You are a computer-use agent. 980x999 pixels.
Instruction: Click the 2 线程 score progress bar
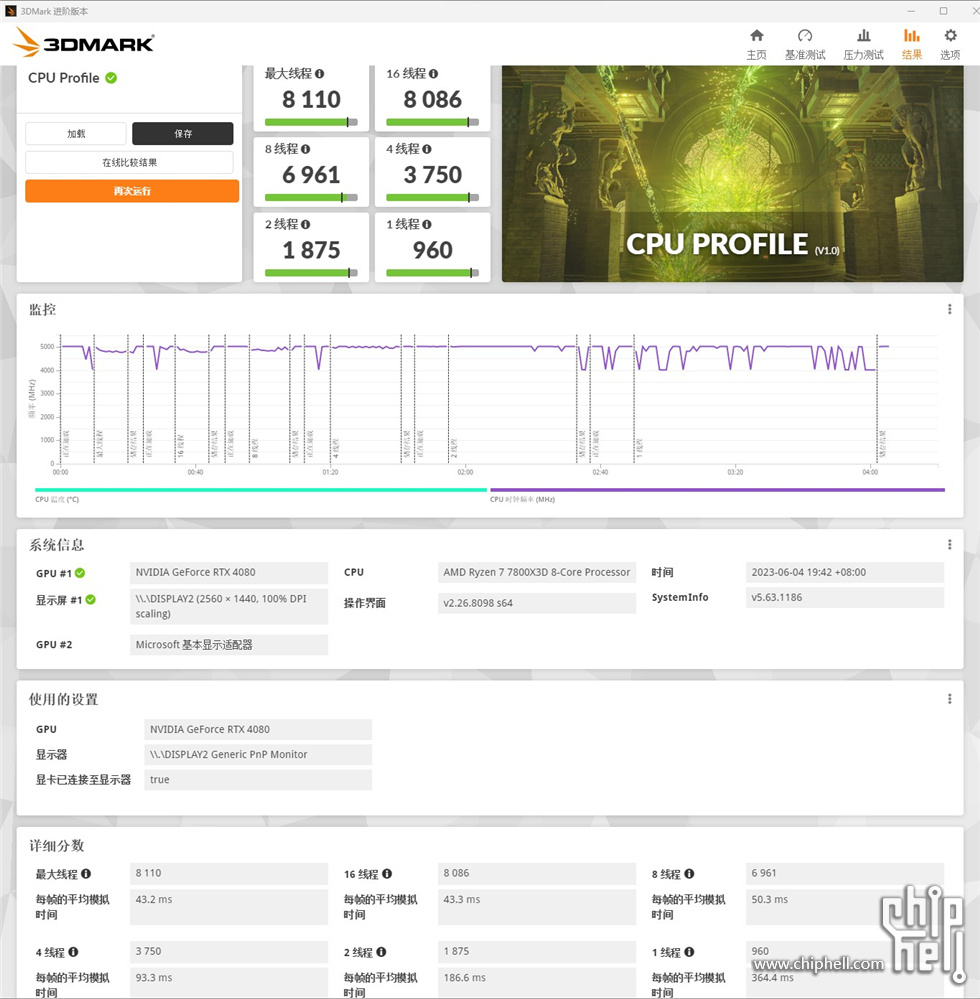coord(311,273)
